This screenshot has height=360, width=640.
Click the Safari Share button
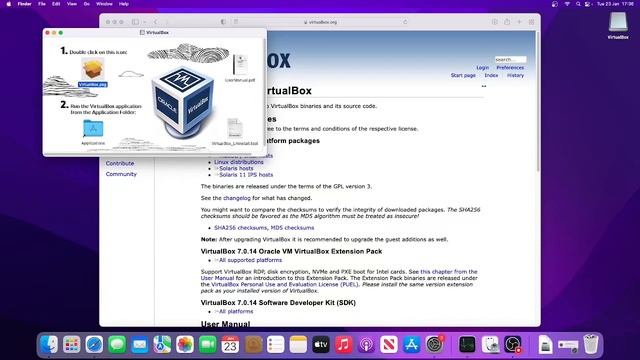pyautogui.click(x=507, y=22)
